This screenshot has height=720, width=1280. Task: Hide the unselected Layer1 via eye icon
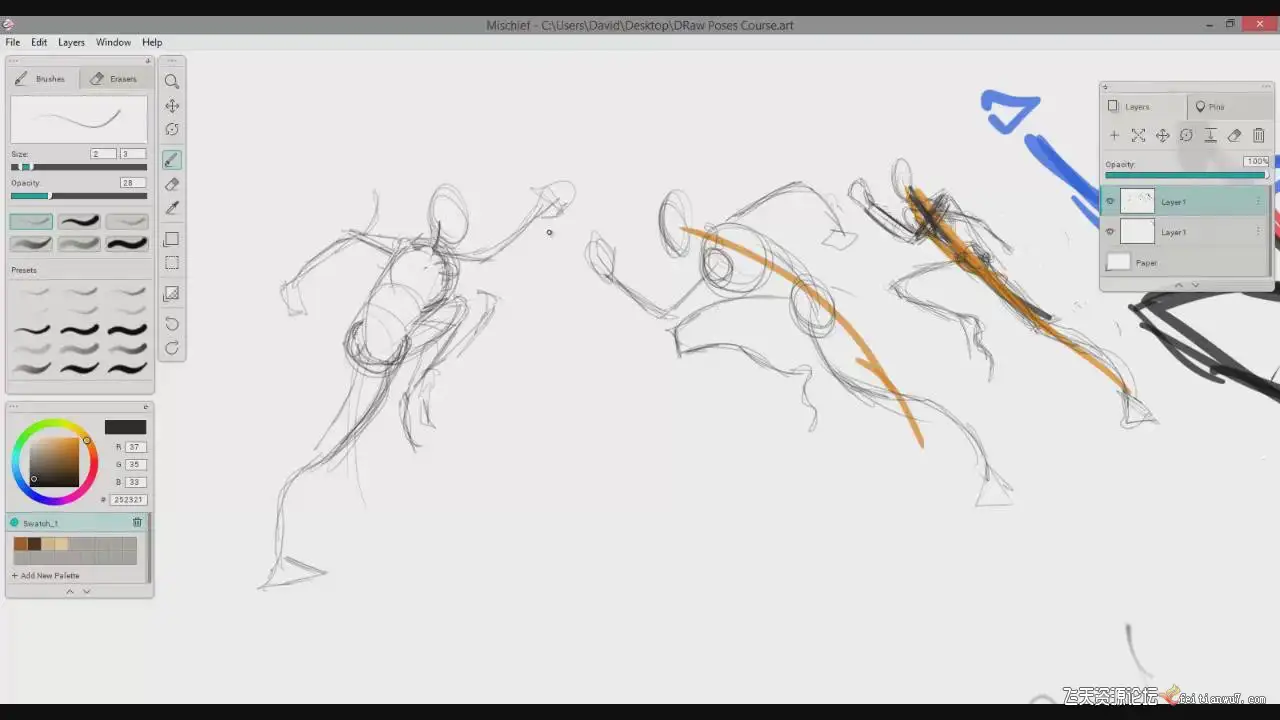tap(1109, 231)
